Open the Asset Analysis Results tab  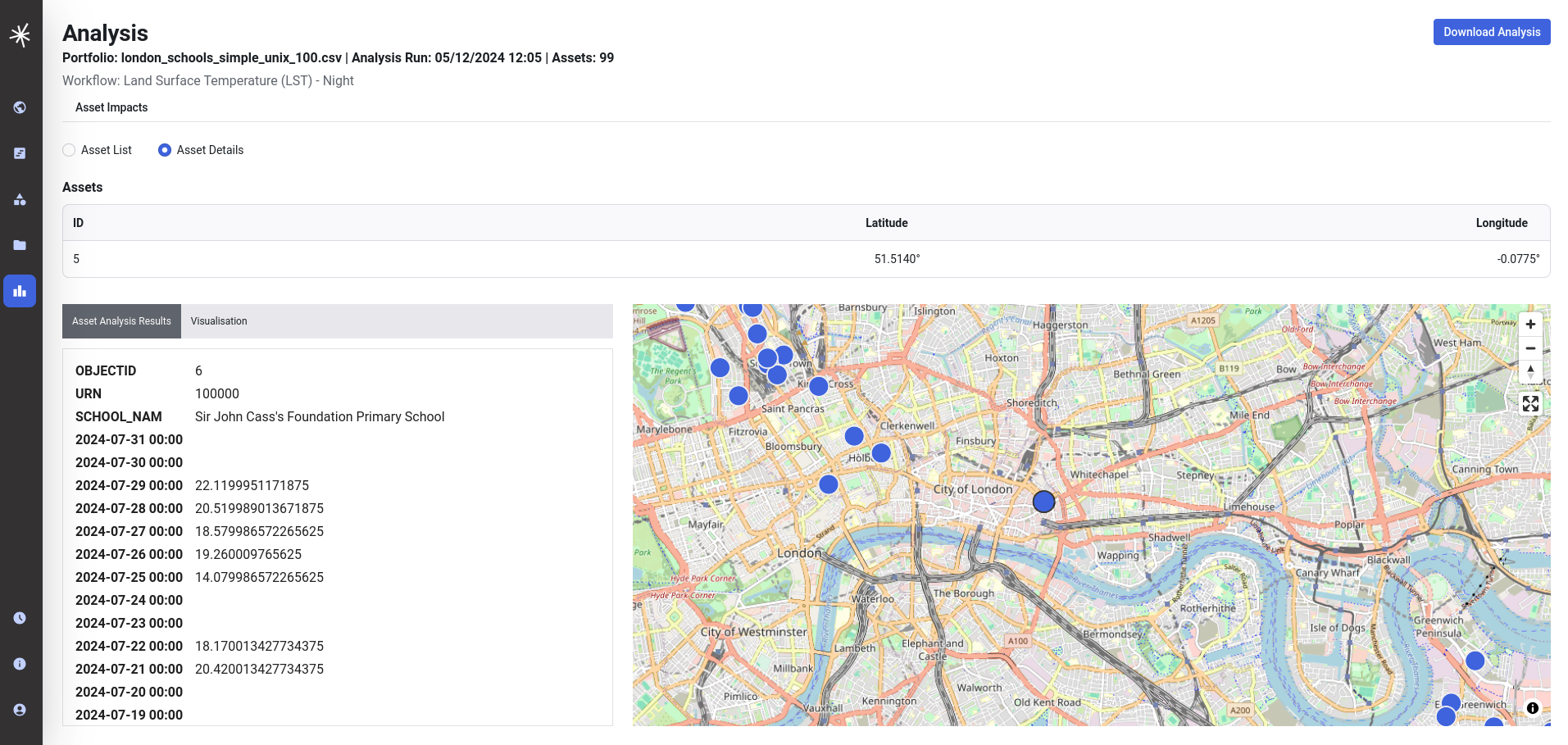(x=121, y=321)
